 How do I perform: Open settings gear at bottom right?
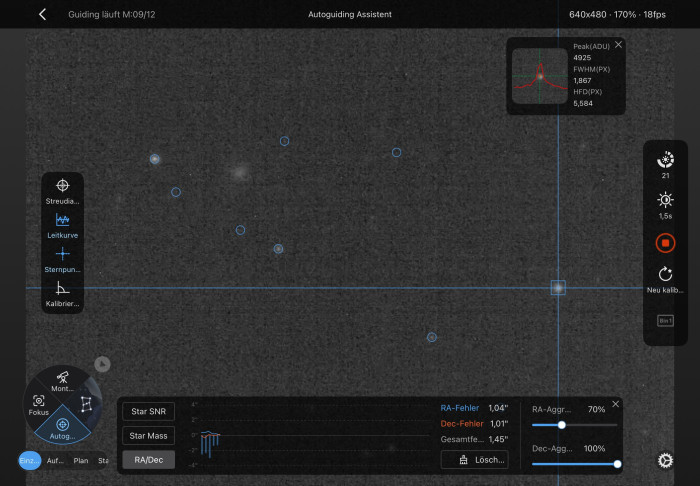coord(665,460)
